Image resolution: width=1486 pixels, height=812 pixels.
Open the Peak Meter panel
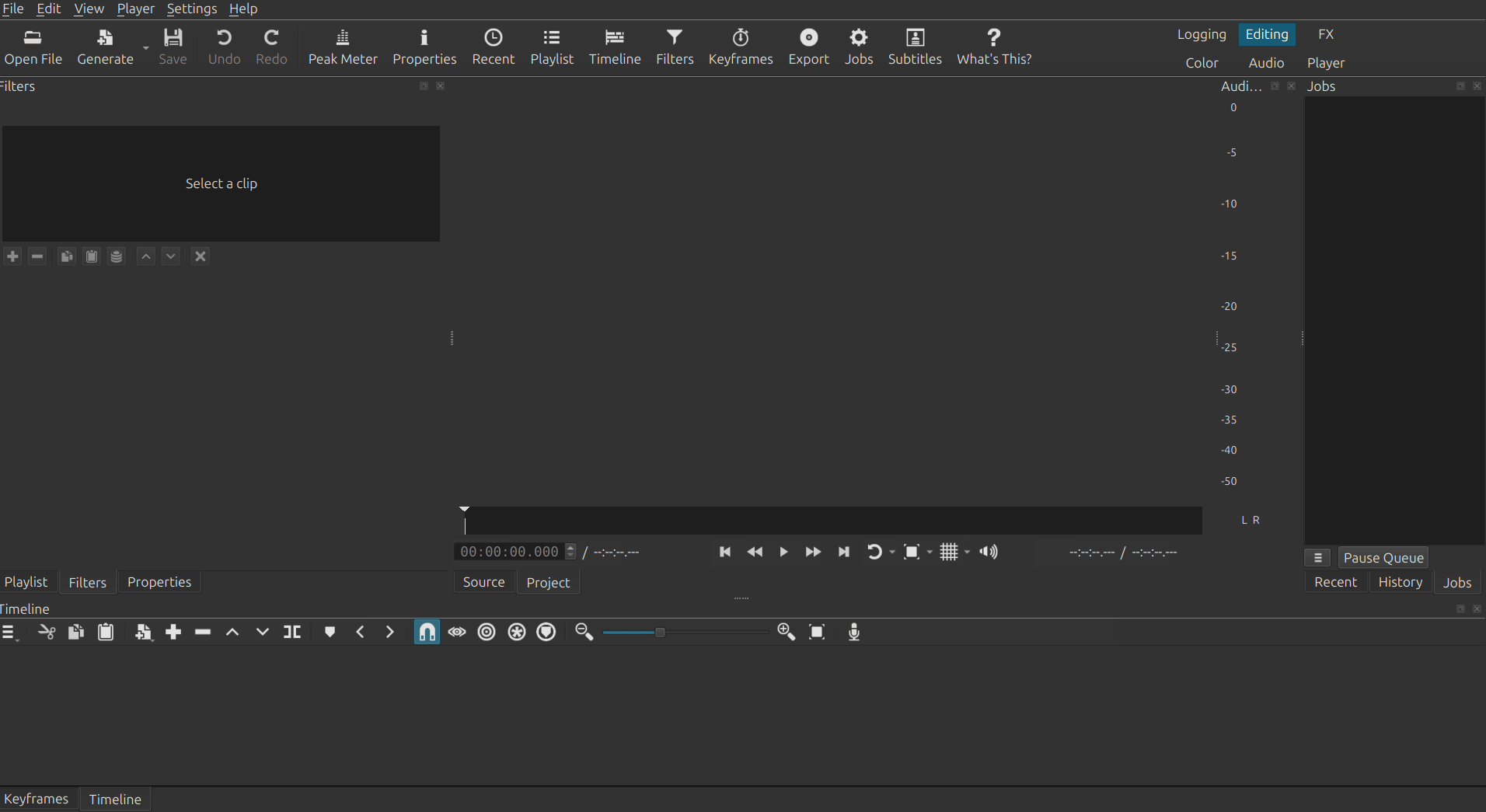[x=343, y=47]
